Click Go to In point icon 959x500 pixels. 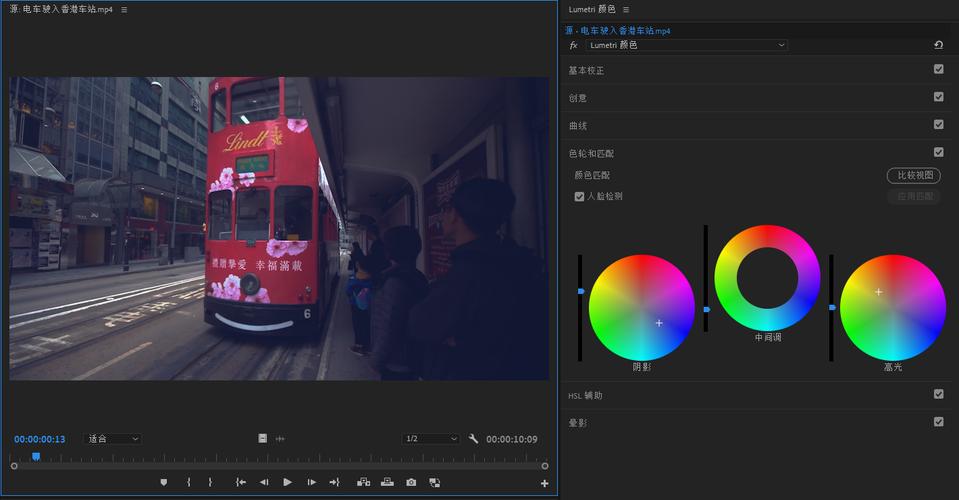(x=241, y=482)
